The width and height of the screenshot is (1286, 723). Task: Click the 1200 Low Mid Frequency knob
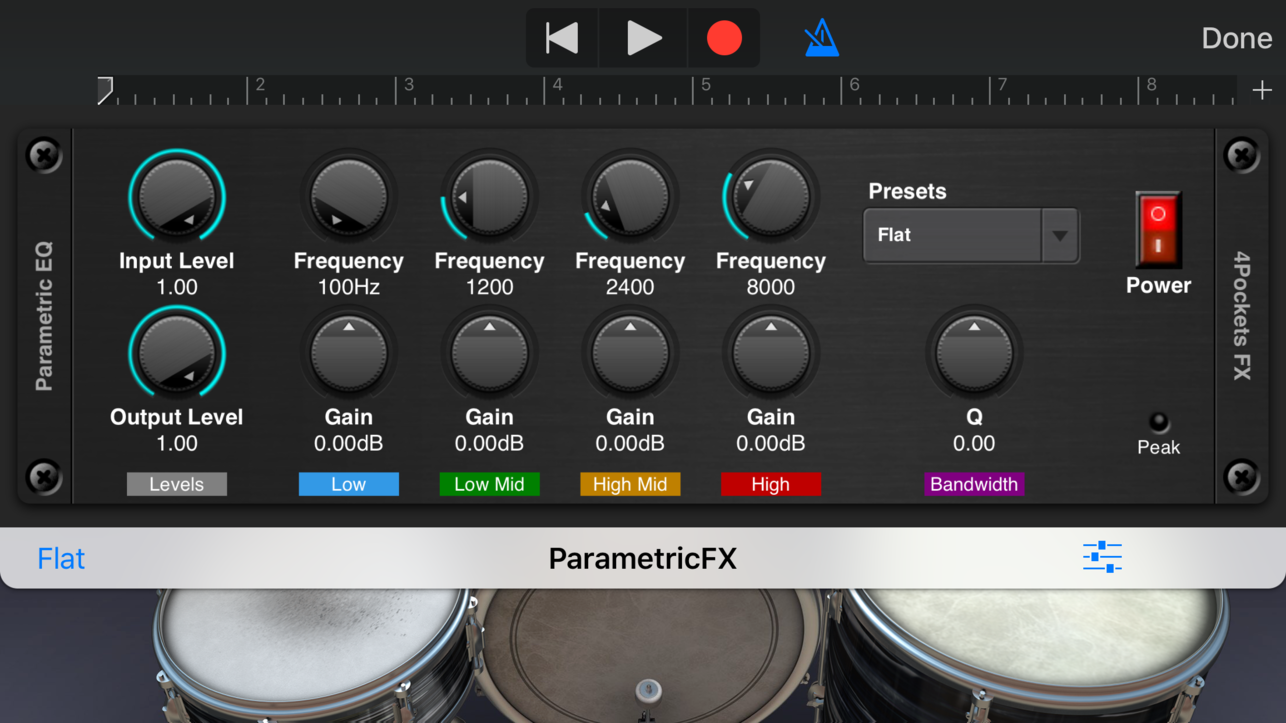pyautogui.click(x=489, y=197)
